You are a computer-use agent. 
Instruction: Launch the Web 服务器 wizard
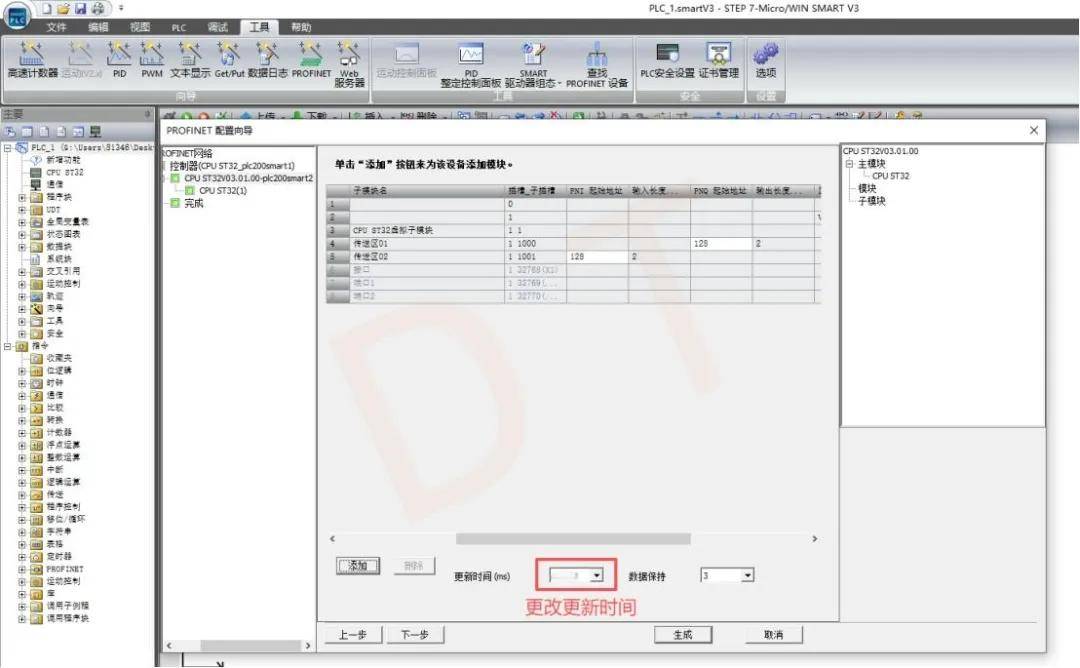pyautogui.click(x=349, y=64)
